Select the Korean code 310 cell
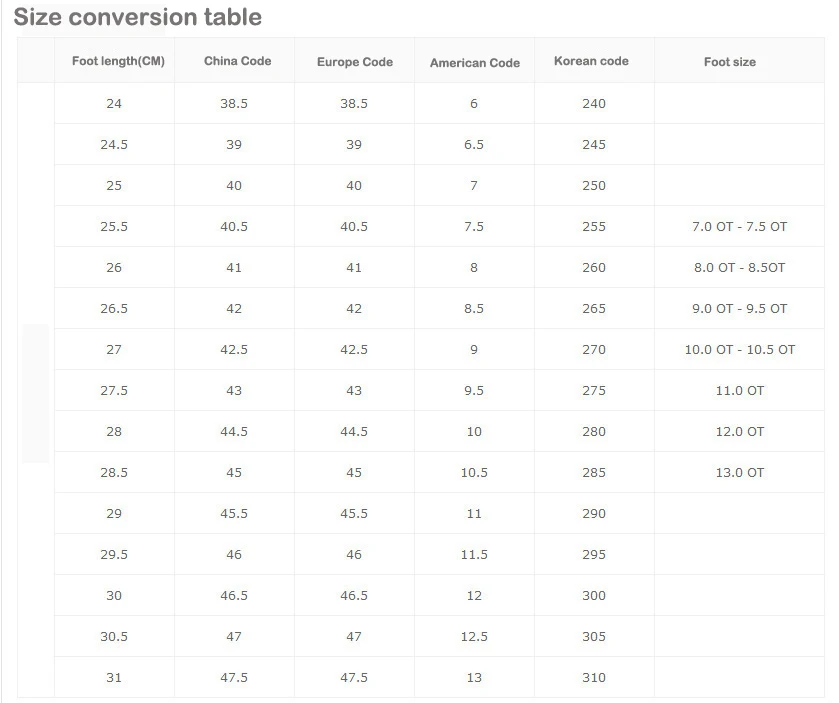Image resolution: width=839 pixels, height=703 pixels. [x=594, y=678]
